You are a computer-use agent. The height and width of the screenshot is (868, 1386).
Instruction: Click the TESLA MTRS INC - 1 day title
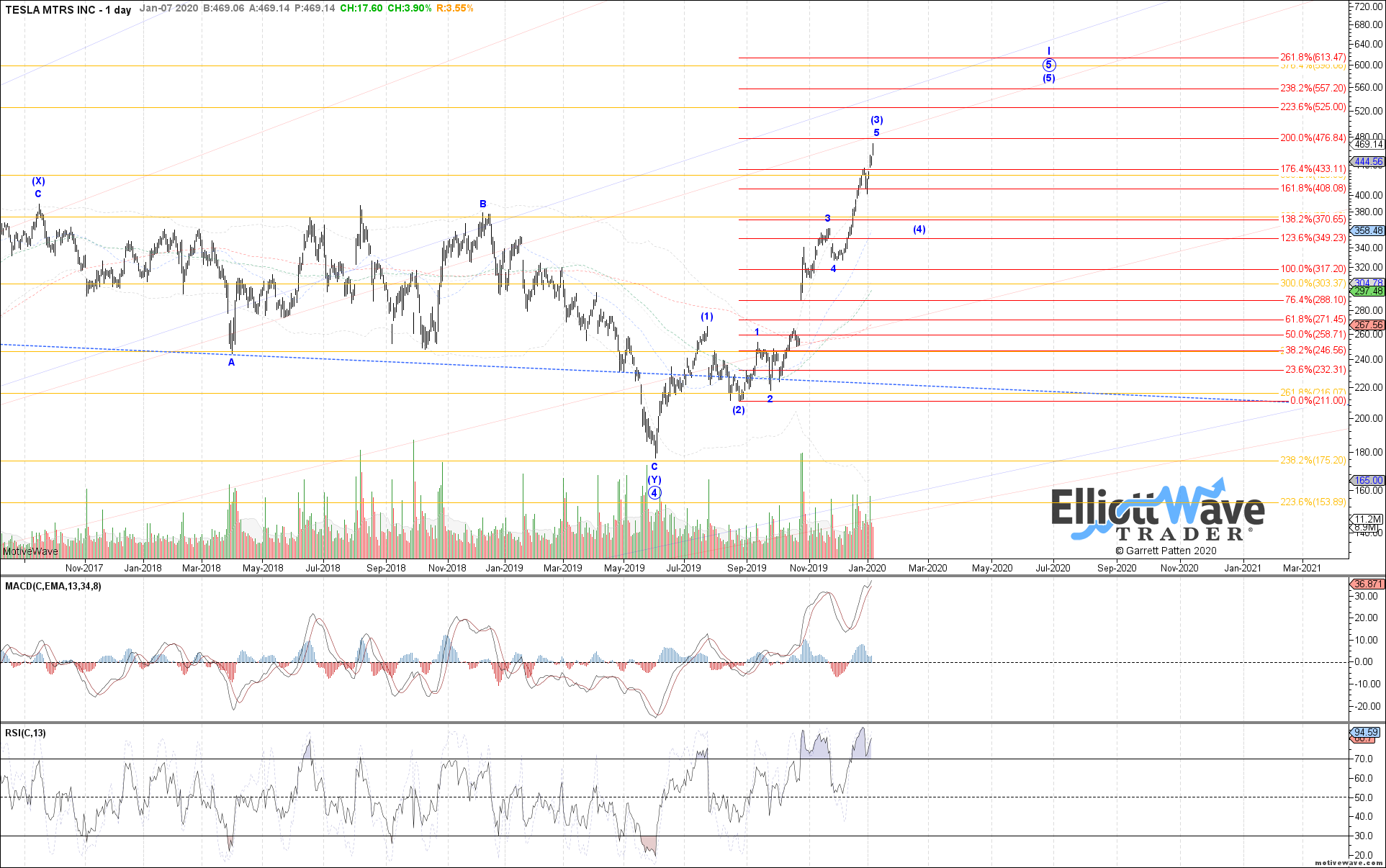click(x=68, y=10)
